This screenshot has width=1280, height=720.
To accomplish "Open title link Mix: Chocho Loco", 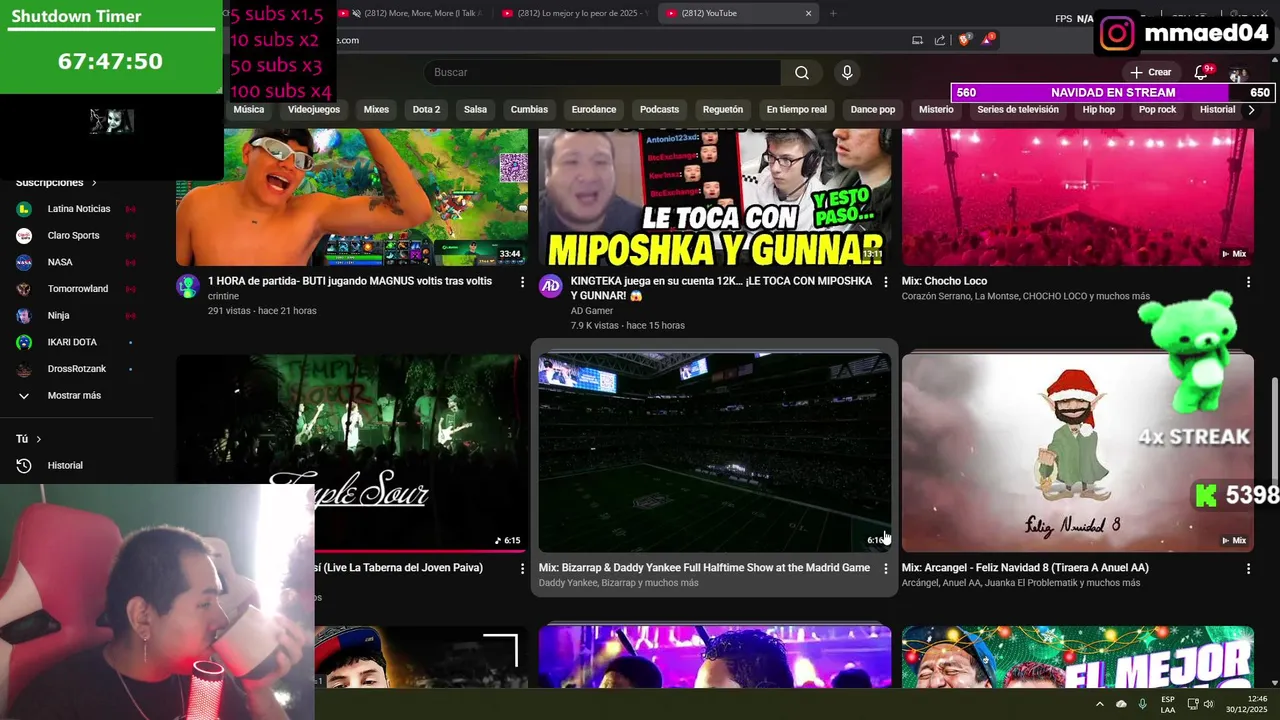I will click(944, 281).
